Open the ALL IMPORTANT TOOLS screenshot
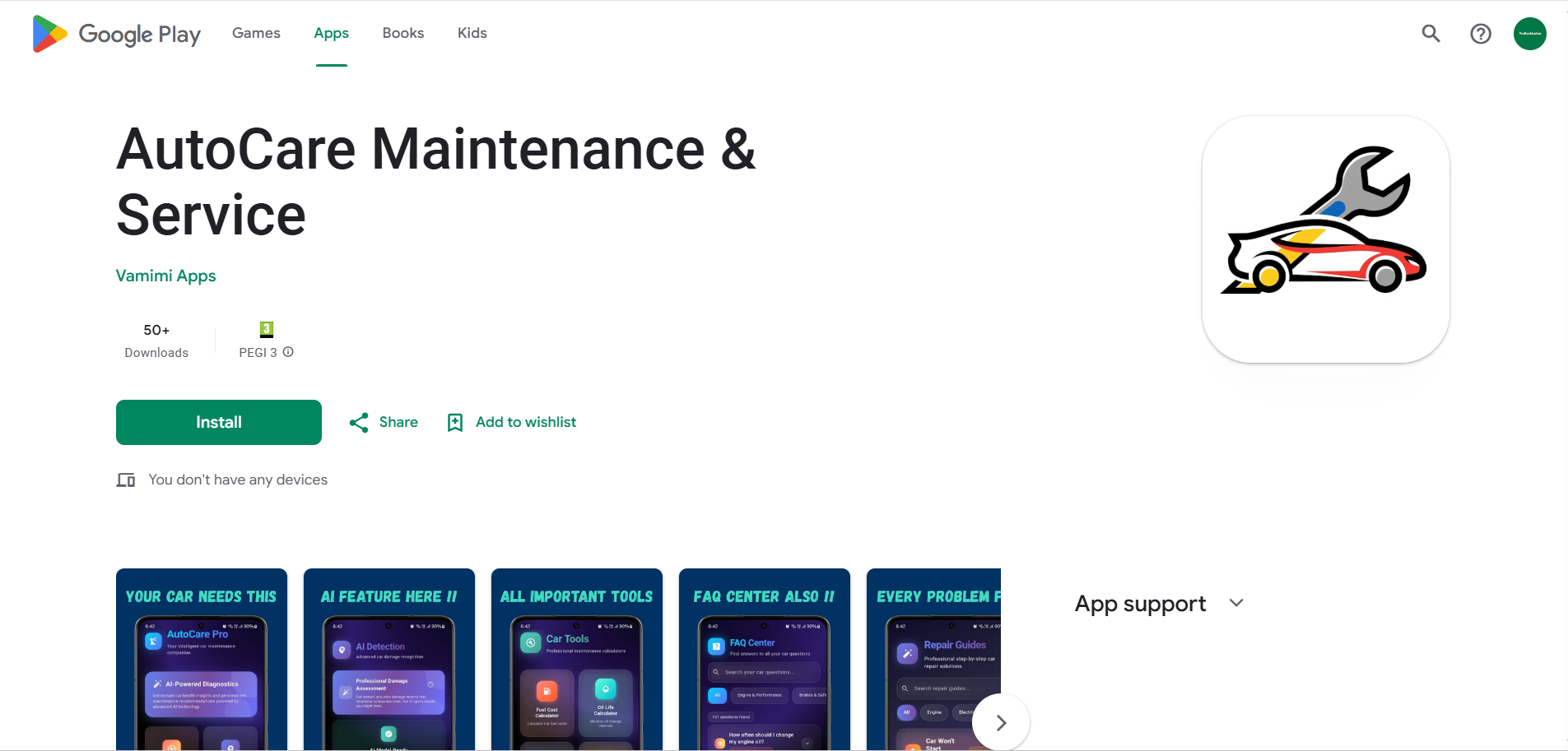The width and height of the screenshot is (1568, 751). pos(577,659)
